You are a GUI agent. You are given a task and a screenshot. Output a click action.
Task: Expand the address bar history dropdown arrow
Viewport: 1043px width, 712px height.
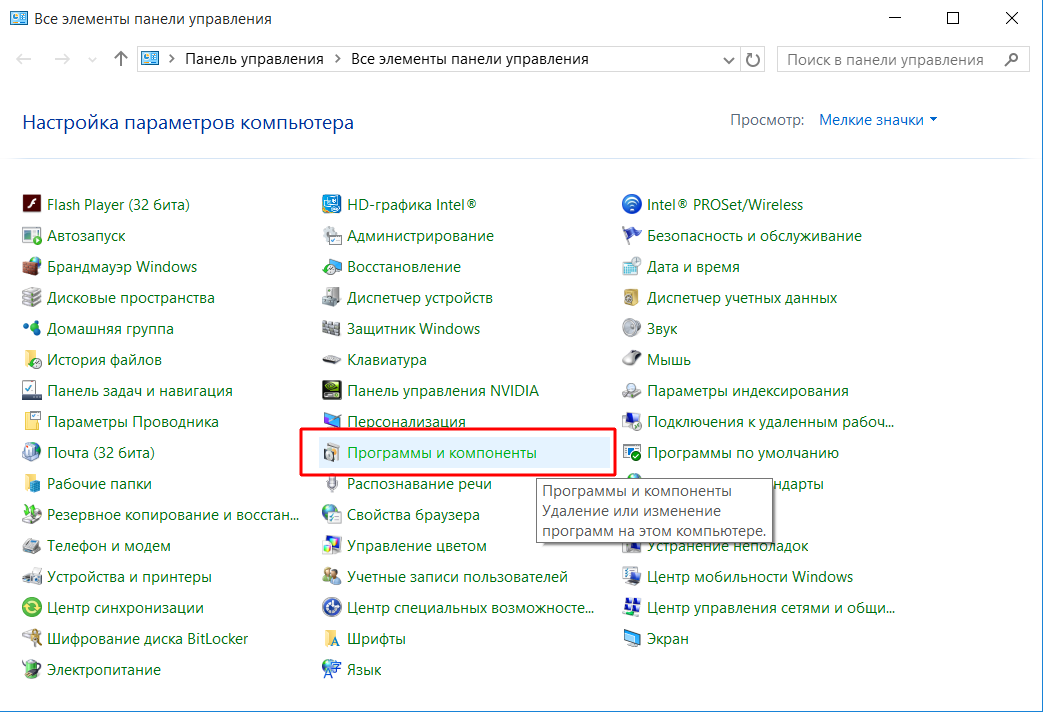[x=730, y=59]
